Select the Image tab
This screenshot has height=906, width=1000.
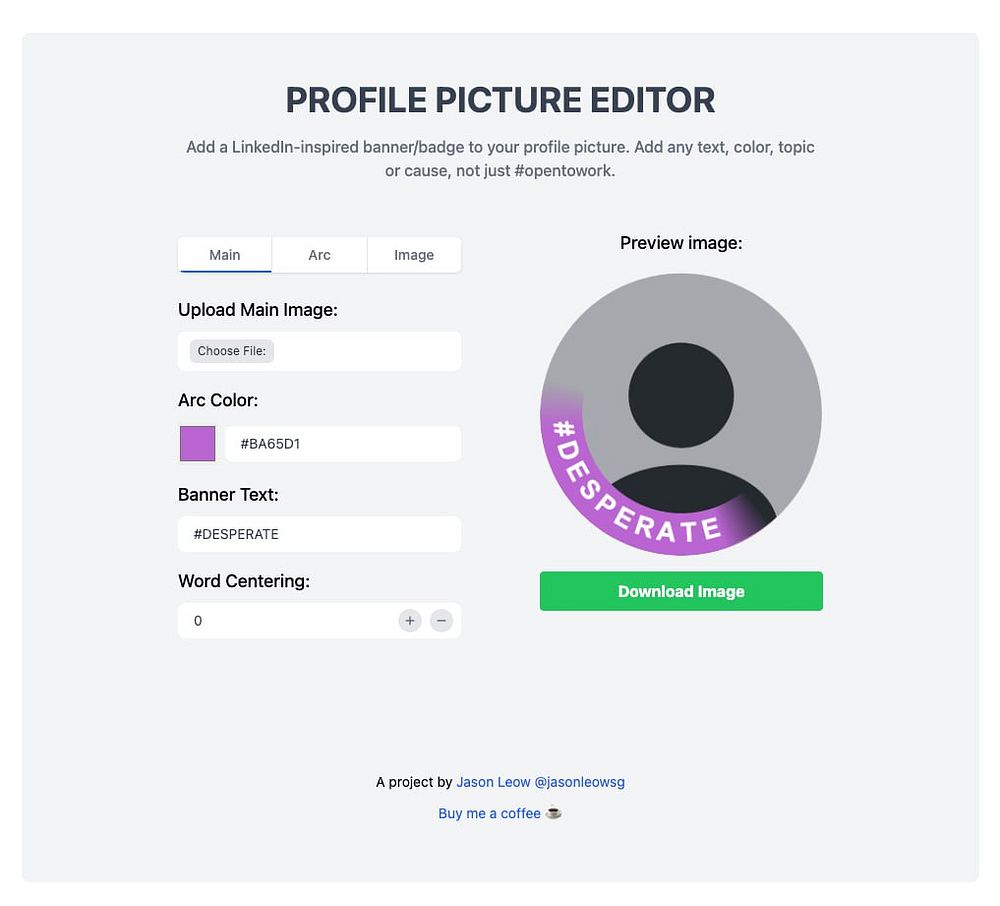(414, 255)
